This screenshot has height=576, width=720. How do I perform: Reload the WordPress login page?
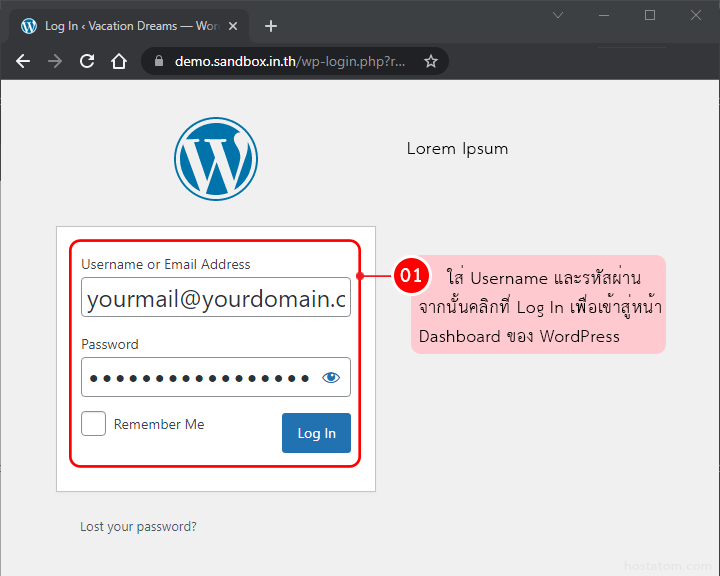pyautogui.click(x=87, y=61)
